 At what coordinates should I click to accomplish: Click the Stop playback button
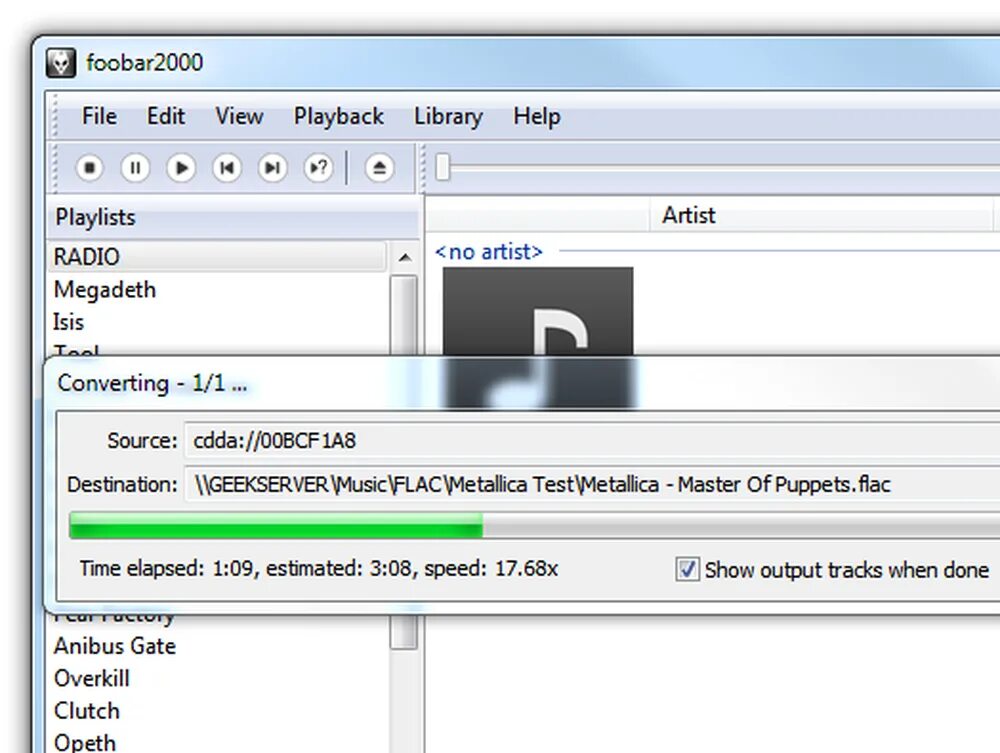tap(89, 168)
